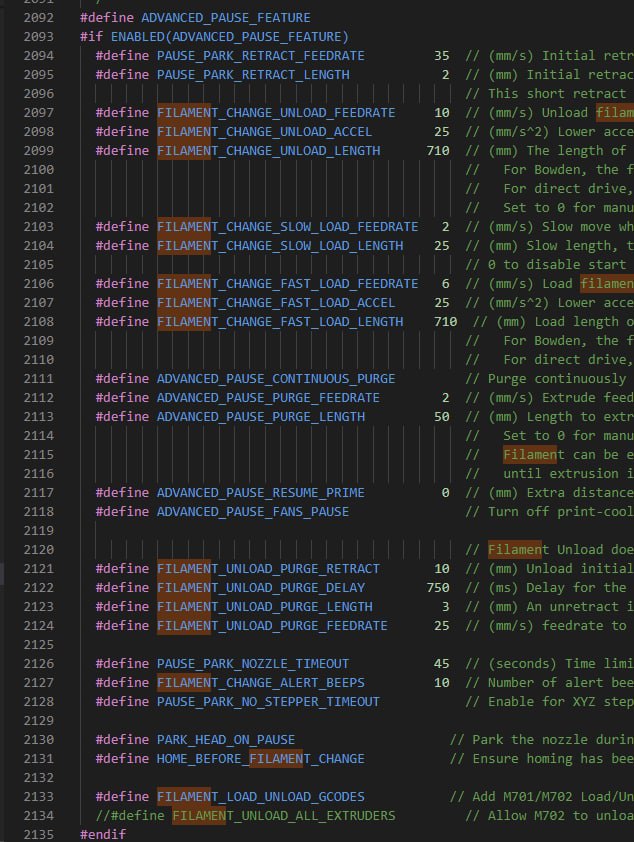Click the value 35 on line 2094
Viewport: 634px width, 842px height.
tap(441, 56)
